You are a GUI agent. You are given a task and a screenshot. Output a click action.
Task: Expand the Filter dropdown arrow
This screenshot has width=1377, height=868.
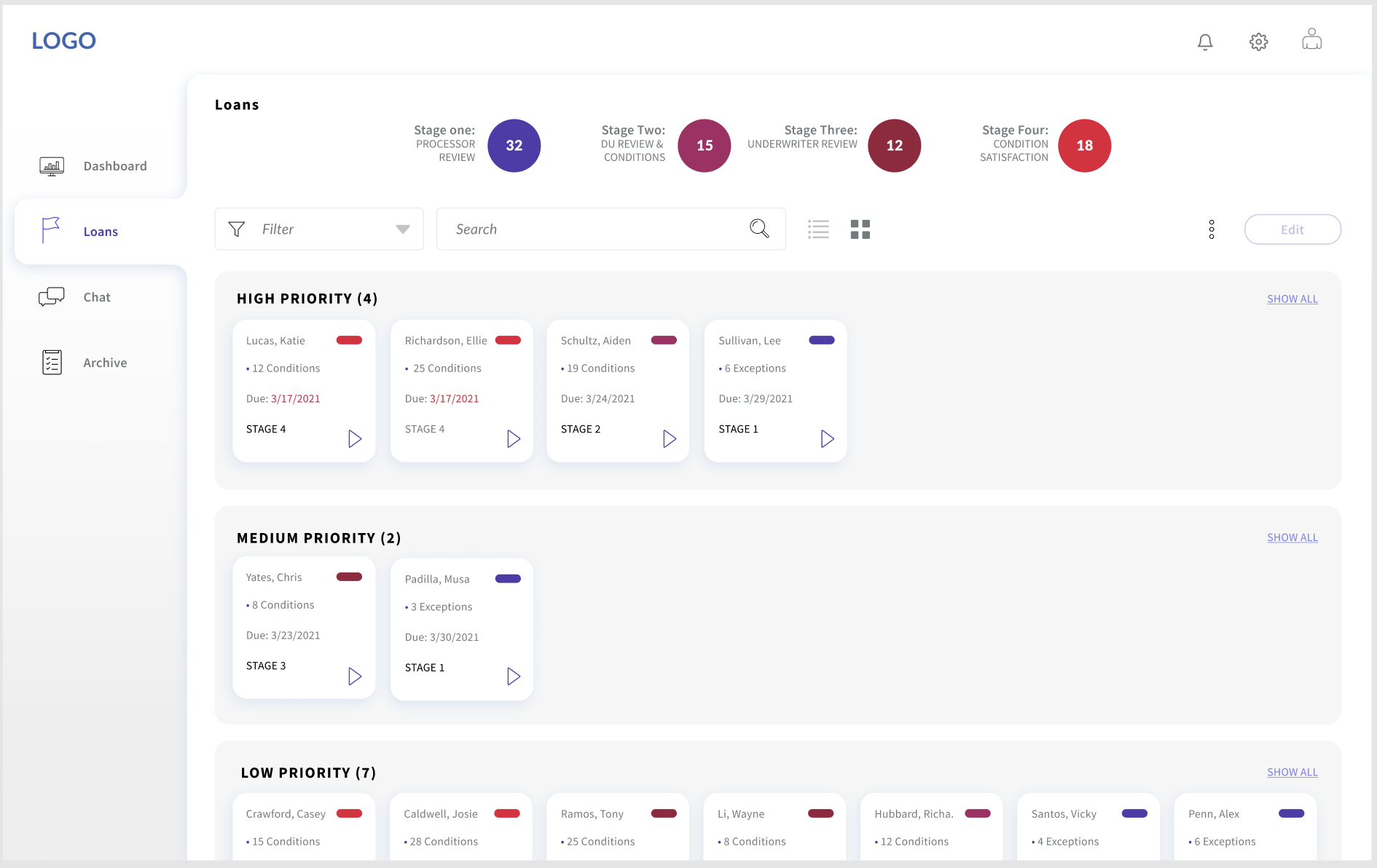pyautogui.click(x=403, y=229)
